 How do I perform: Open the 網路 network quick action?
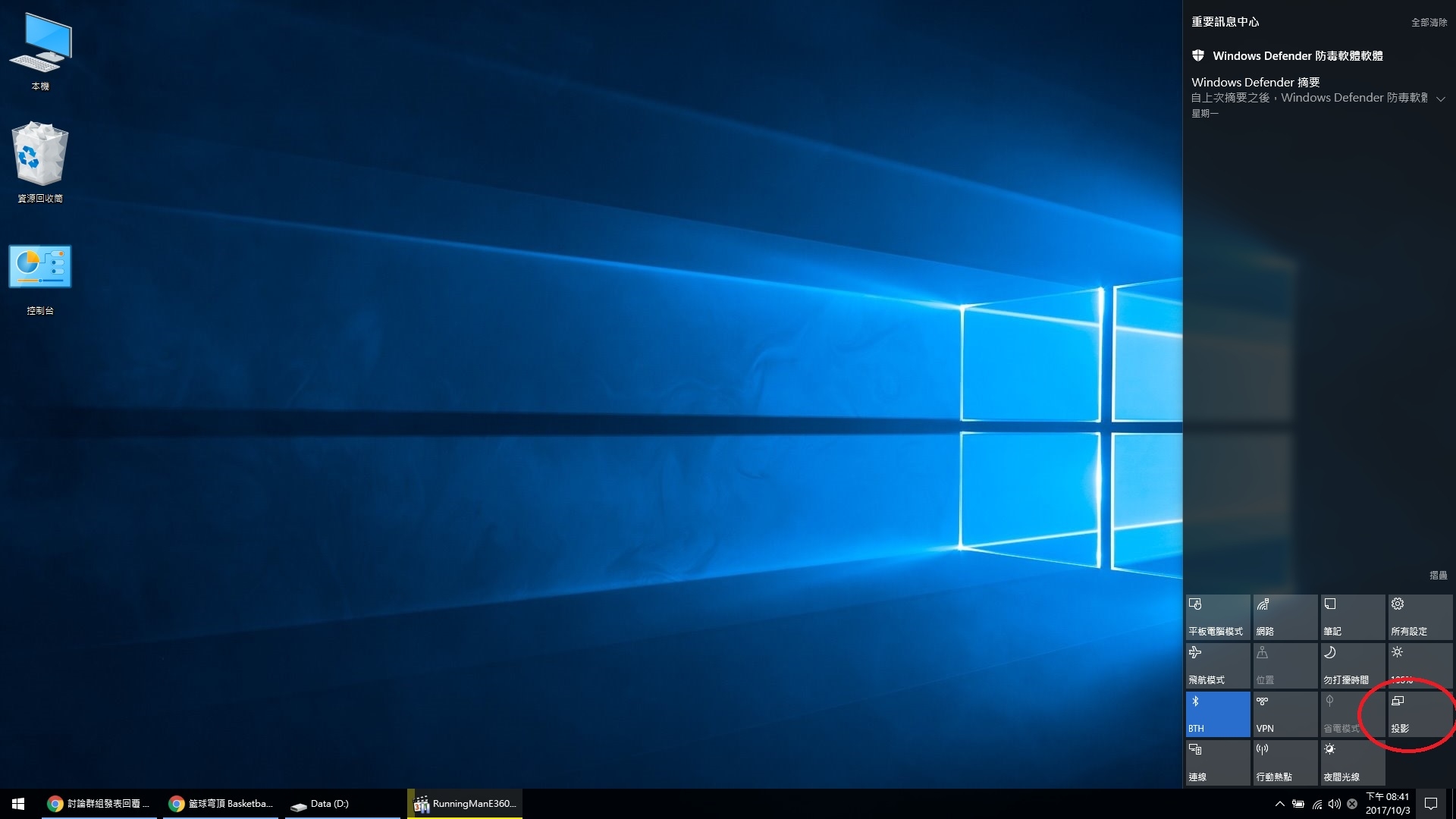coord(1285,617)
